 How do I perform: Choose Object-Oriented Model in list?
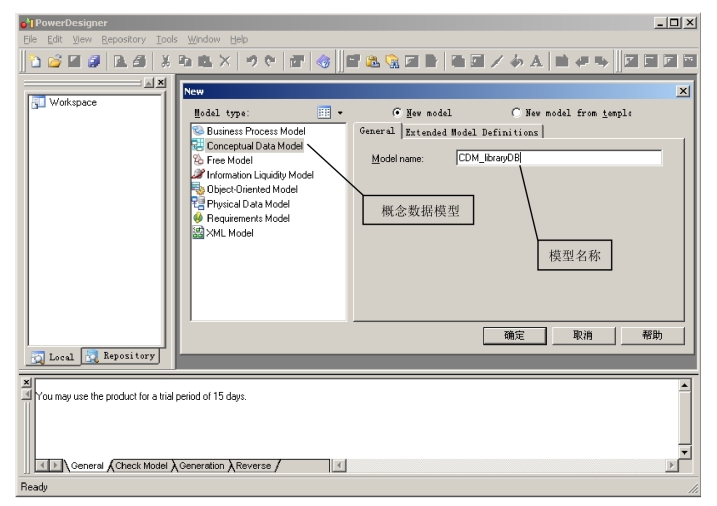click(252, 189)
